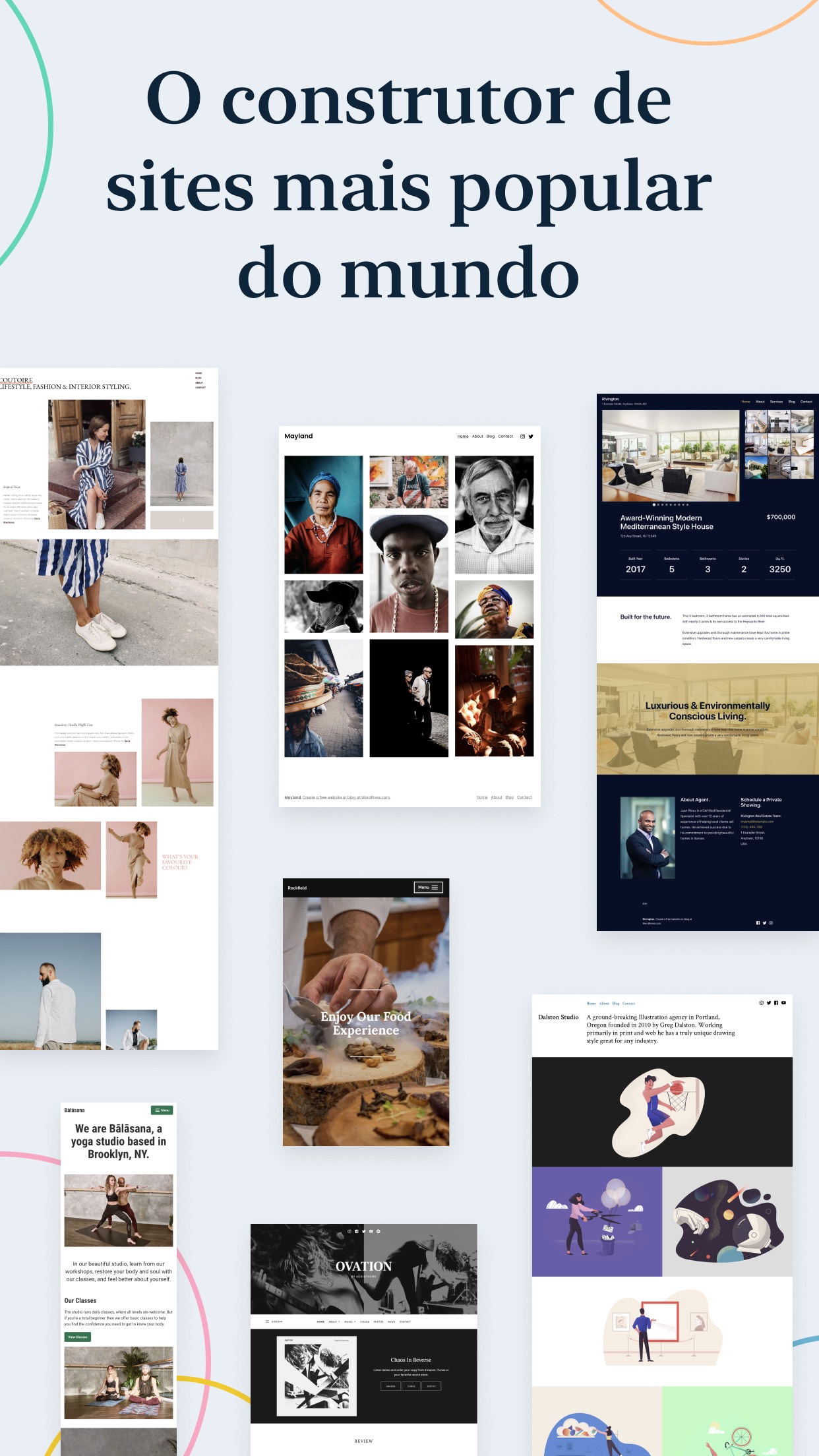Screen dimensions: 819x1456
Task: Click the Dalston Studio site title
Action: click(559, 1017)
